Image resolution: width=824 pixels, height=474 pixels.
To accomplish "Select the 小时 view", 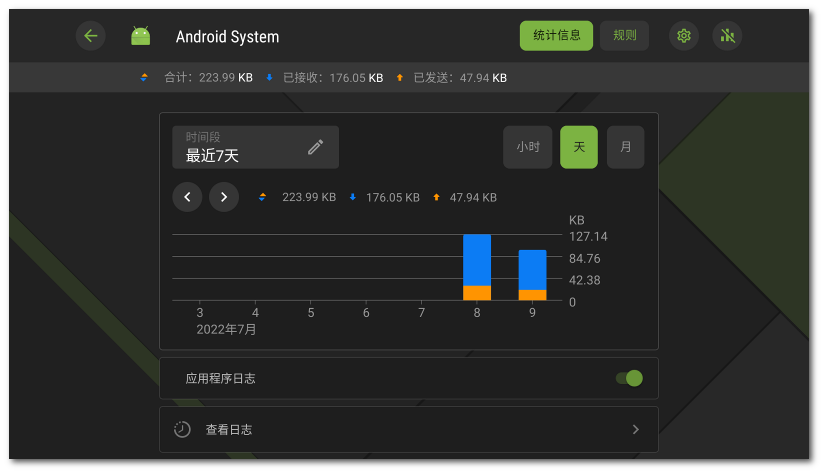I will (528, 147).
